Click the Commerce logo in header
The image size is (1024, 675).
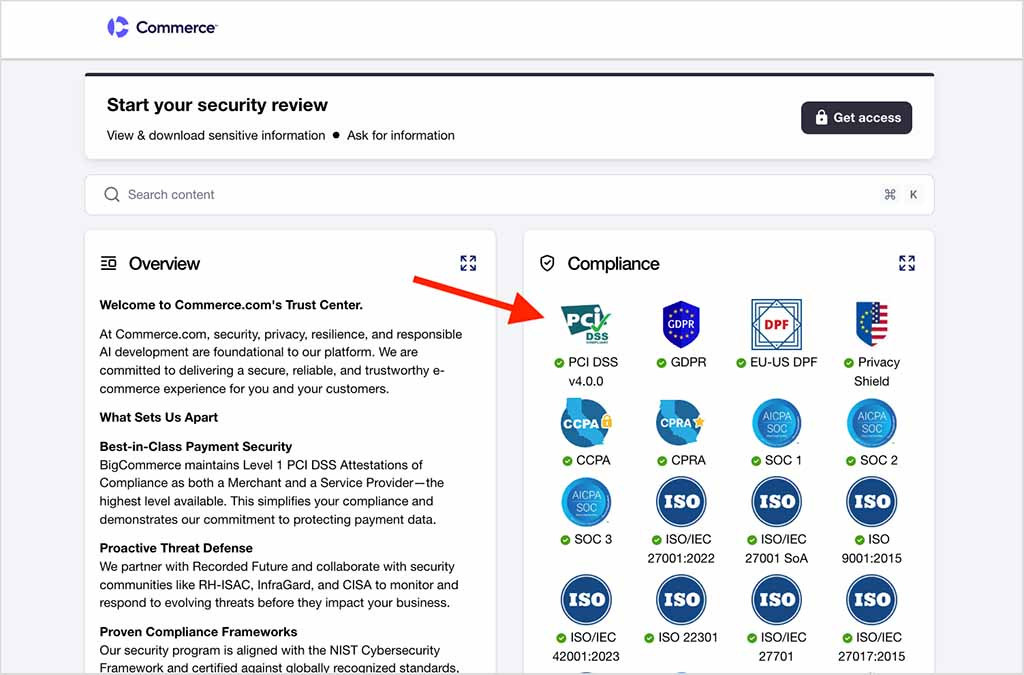coord(162,27)
